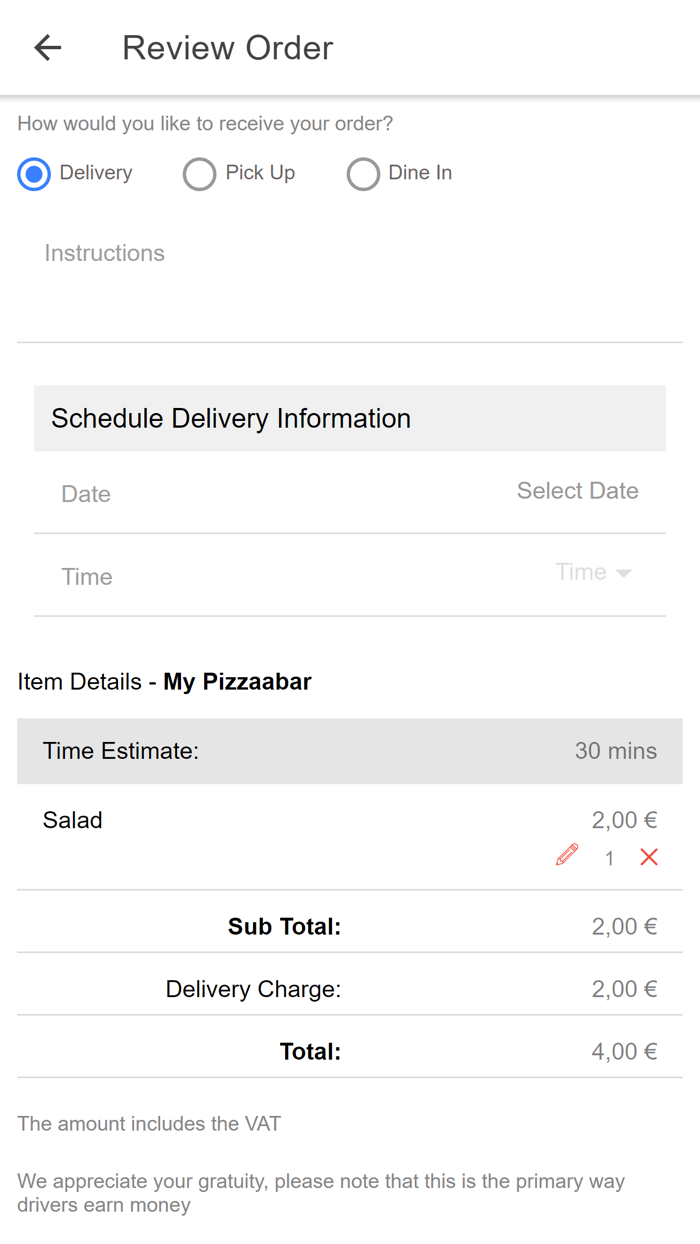Click the Item Details - My Pizzaabar heading
The height and width of the screenshot is (1244, 700).
(x=164, y=681)
